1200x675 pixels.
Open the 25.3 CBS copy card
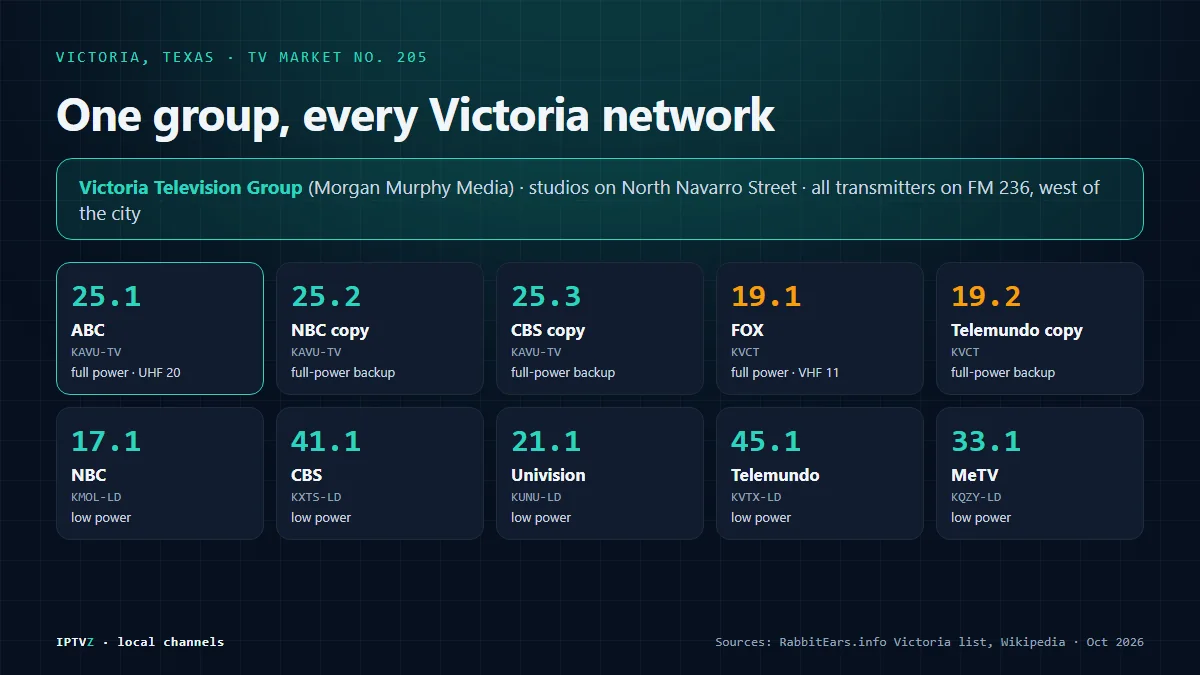pyautogui.click(x=600, y=328)
